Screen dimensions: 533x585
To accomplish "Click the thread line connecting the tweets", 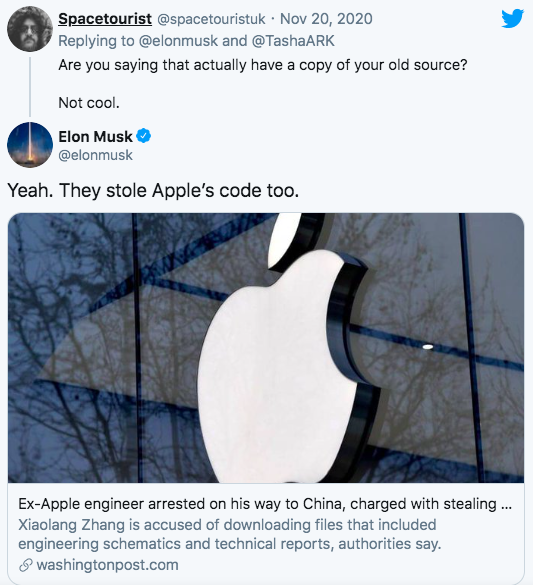I will click(x=30, y=87).
